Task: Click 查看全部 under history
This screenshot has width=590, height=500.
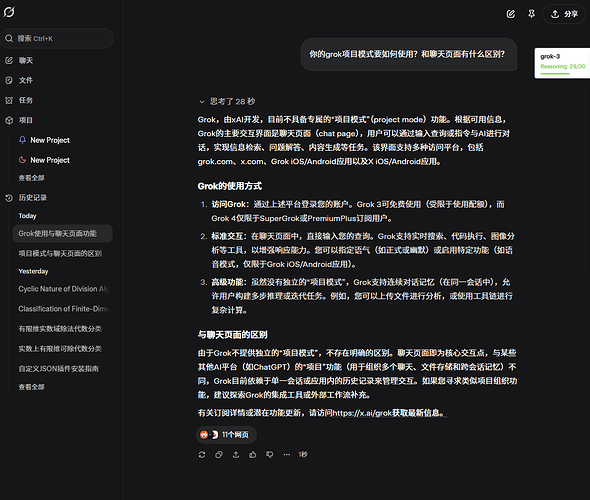Action: (x=32, y=387)
